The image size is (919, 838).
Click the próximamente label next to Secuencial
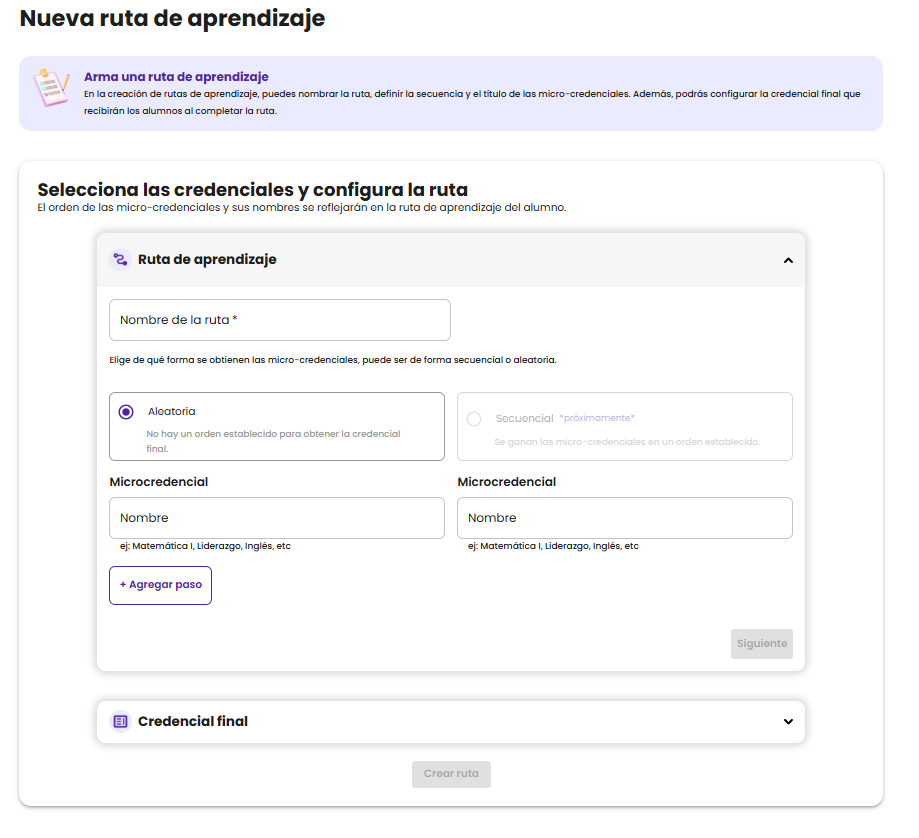click(x=597, y=418)
